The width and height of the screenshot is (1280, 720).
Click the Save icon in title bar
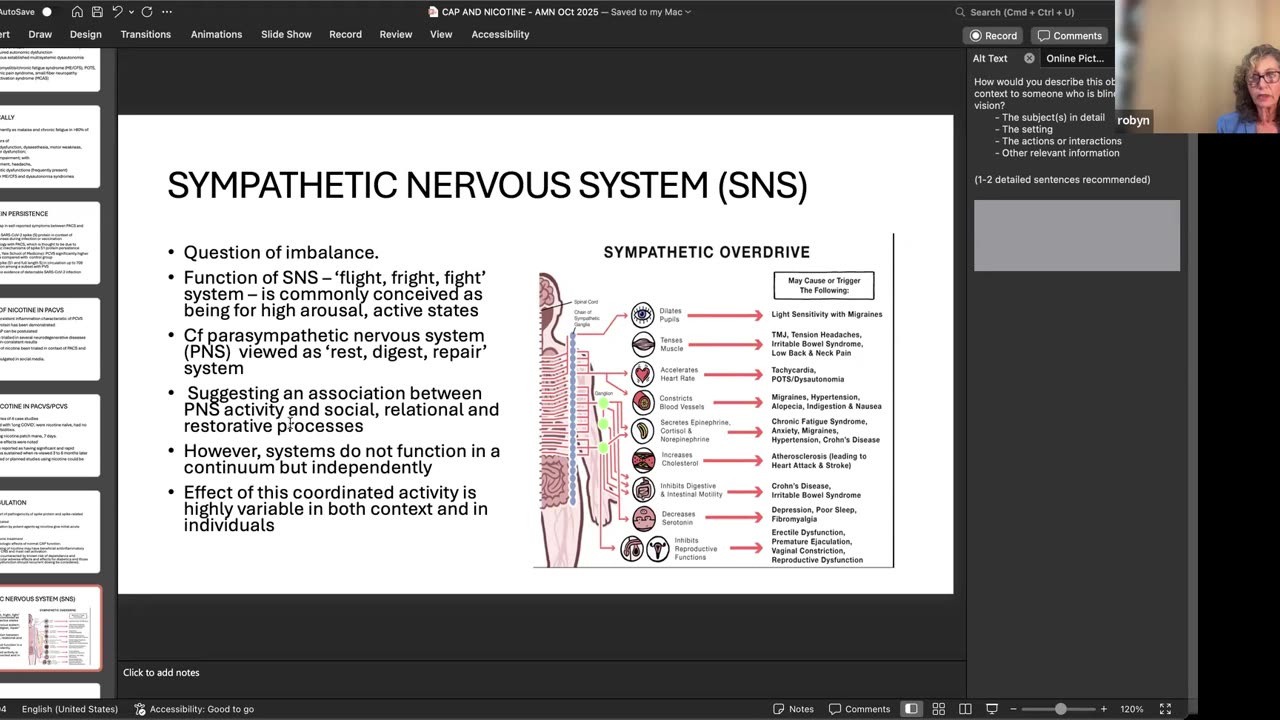coord(97,12)
